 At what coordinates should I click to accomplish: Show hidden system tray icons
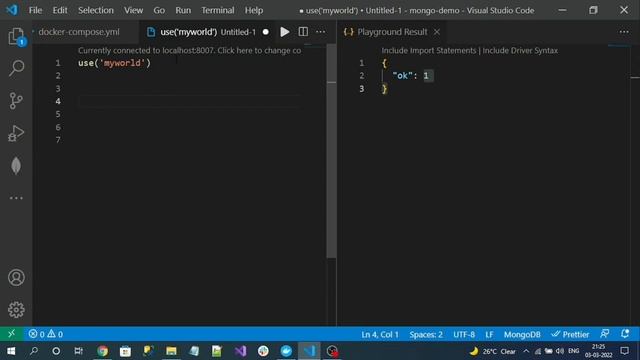click(526, 351)
